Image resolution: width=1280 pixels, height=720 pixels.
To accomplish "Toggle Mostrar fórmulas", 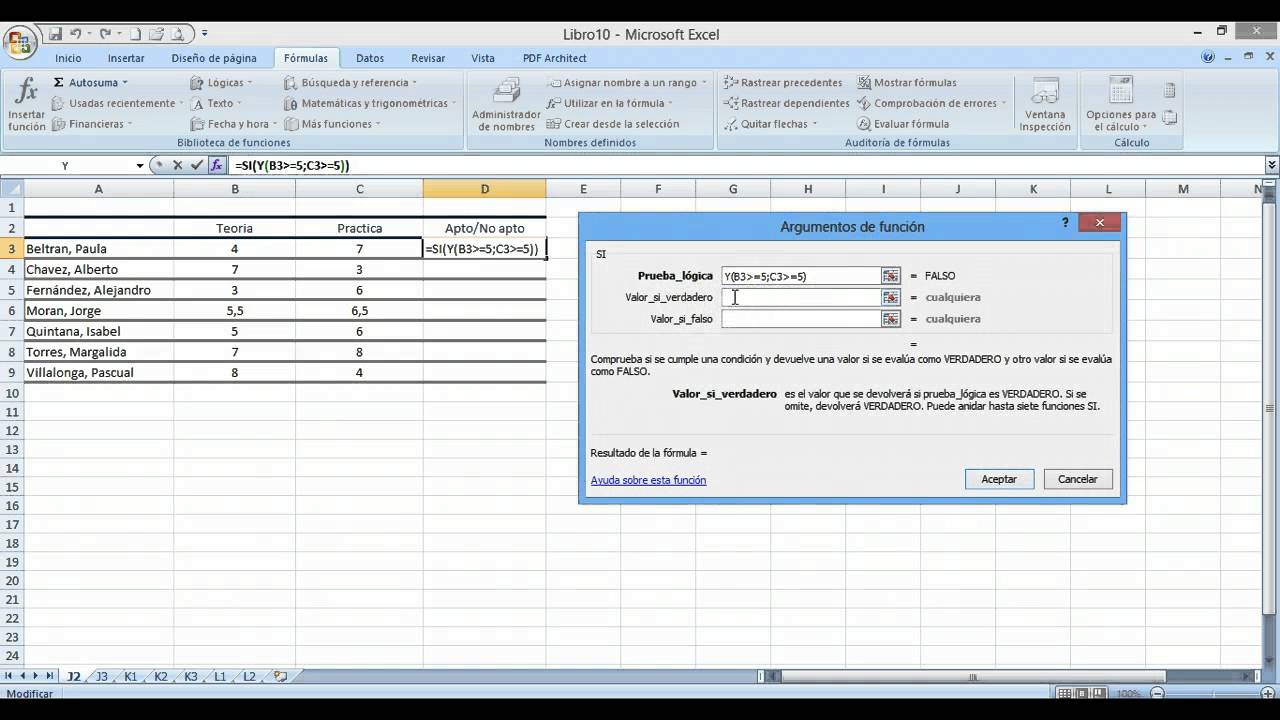I will pos(907,82).
